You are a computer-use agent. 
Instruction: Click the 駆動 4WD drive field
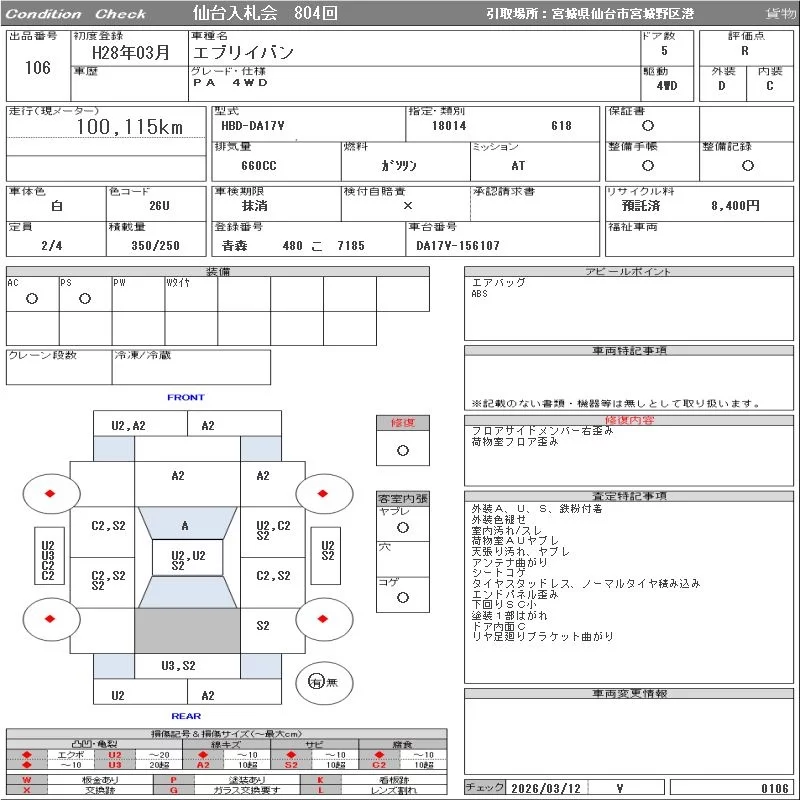pos(667,86)
